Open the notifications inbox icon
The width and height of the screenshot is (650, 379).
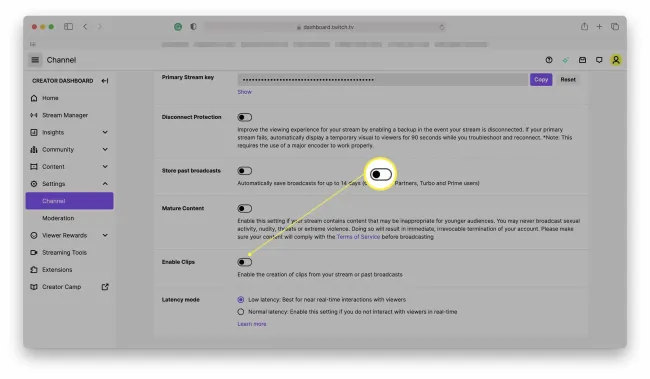pos(582,60)
